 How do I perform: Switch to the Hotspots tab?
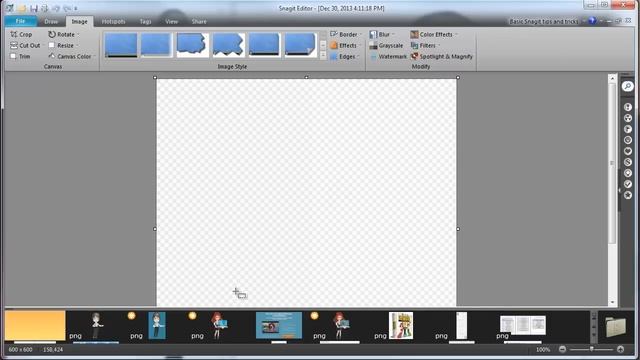pos(113,22)
